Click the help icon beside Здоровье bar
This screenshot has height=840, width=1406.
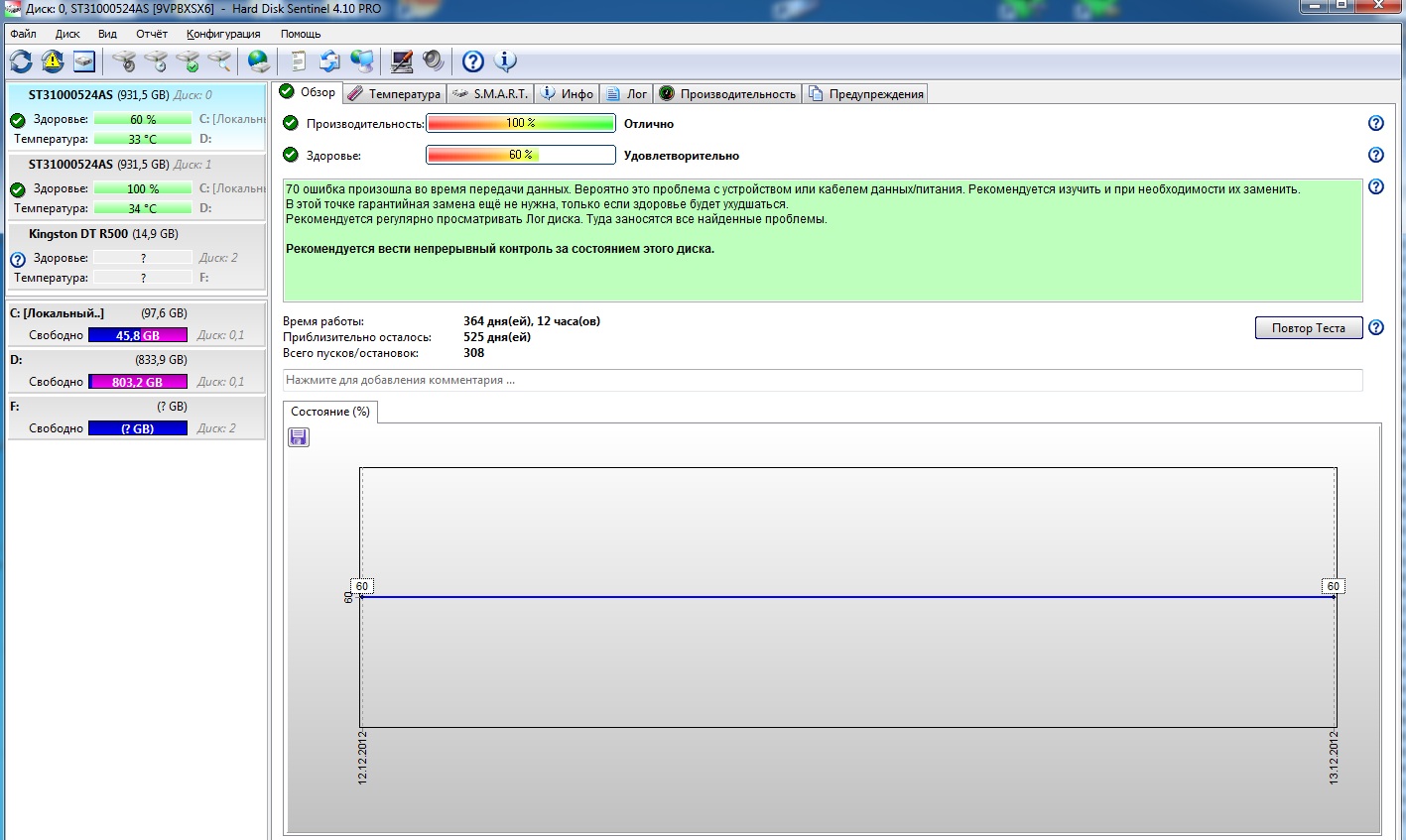[x=1376, y=155]
